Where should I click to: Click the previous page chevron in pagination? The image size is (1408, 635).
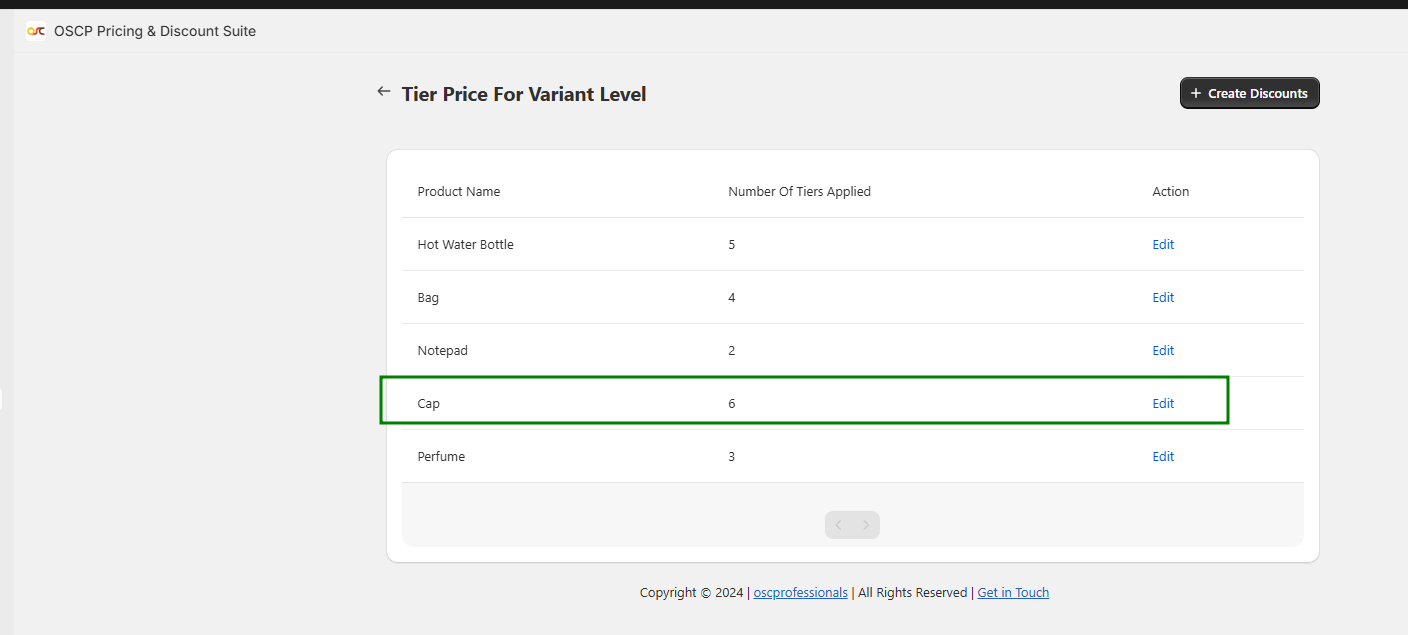coord(839,525)
